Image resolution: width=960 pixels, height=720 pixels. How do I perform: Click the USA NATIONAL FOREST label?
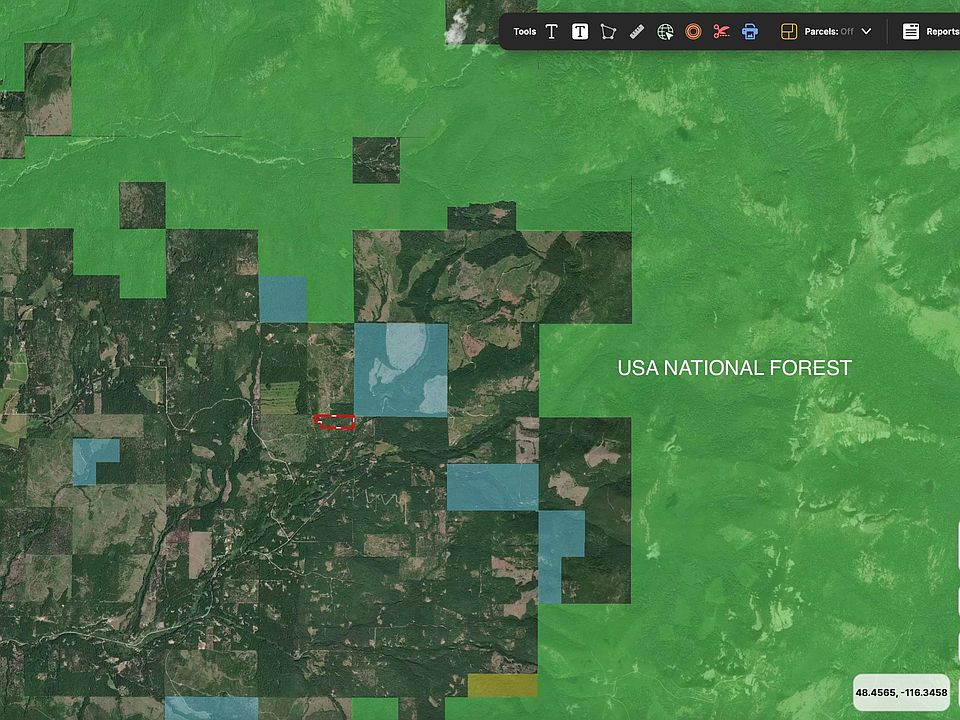tap(734, 368)
